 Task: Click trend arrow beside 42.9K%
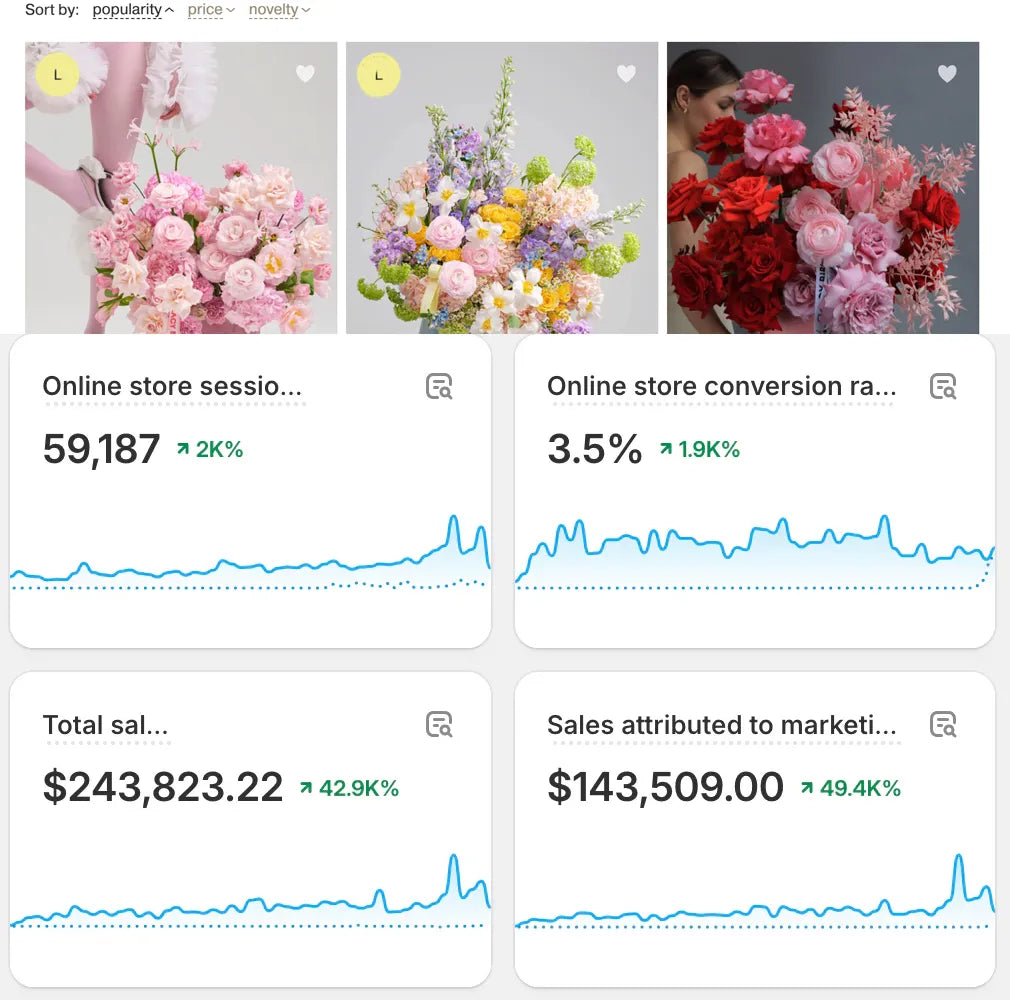pos(306,789)
